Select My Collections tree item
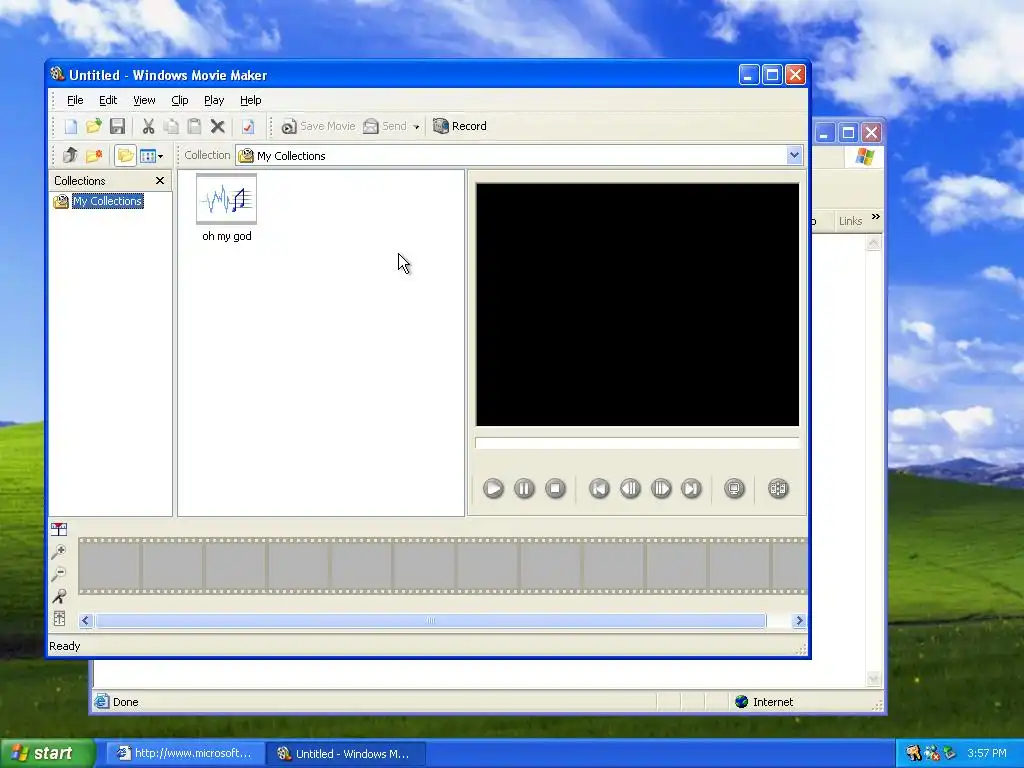The image size is (1024, 768). click(x=107, y=201)
